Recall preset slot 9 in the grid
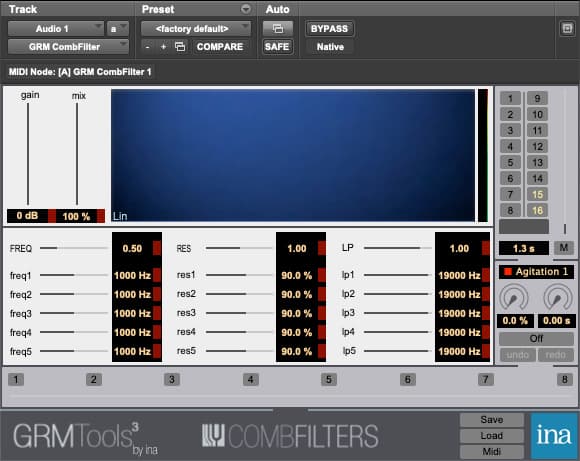Screen dimensions: 580x461 tap(537, 98)
